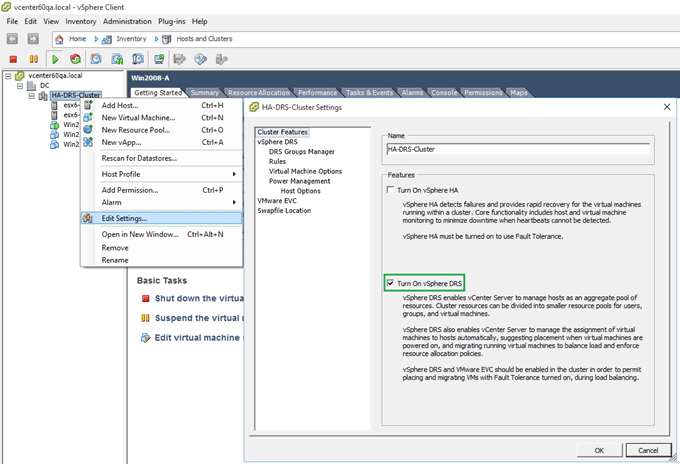
Task: Choose New Virtual Machine... from context menu
Action: point(161,118)
